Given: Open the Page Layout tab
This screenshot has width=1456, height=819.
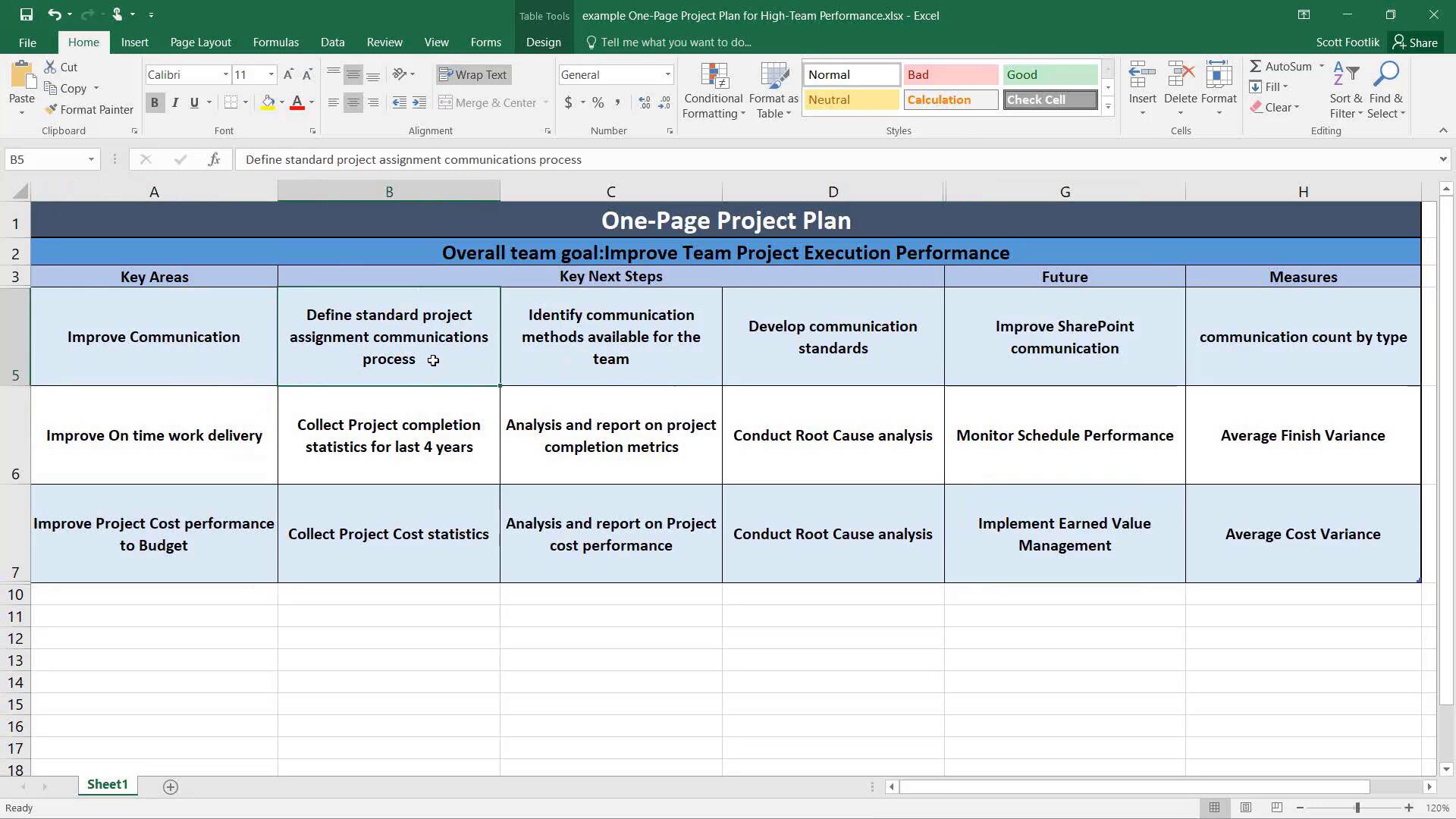Looking at the screenshot, I should pyautogui.click(x=200, y=42).
